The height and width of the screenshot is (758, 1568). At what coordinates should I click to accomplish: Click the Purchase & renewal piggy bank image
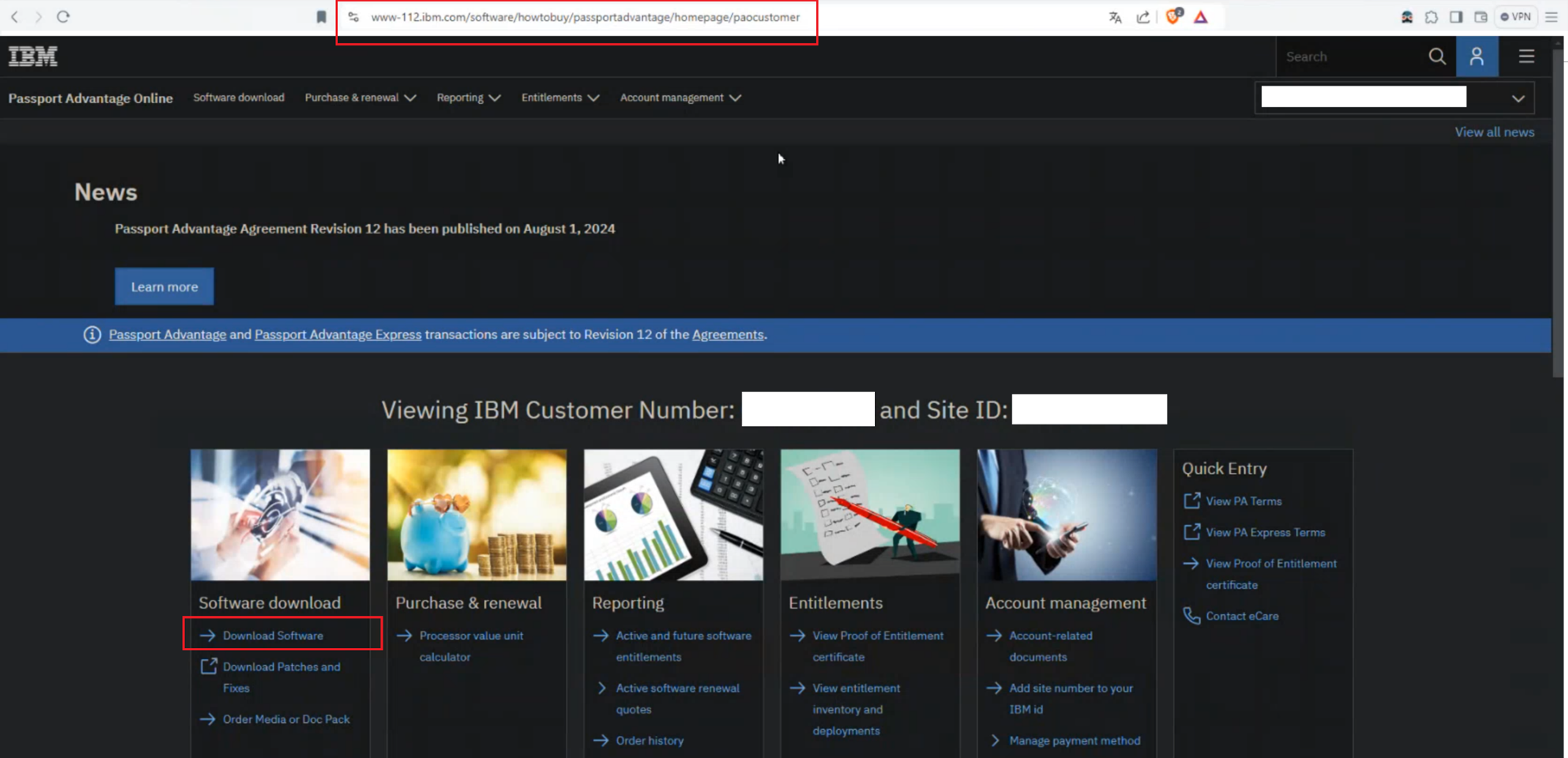point(477,515)
